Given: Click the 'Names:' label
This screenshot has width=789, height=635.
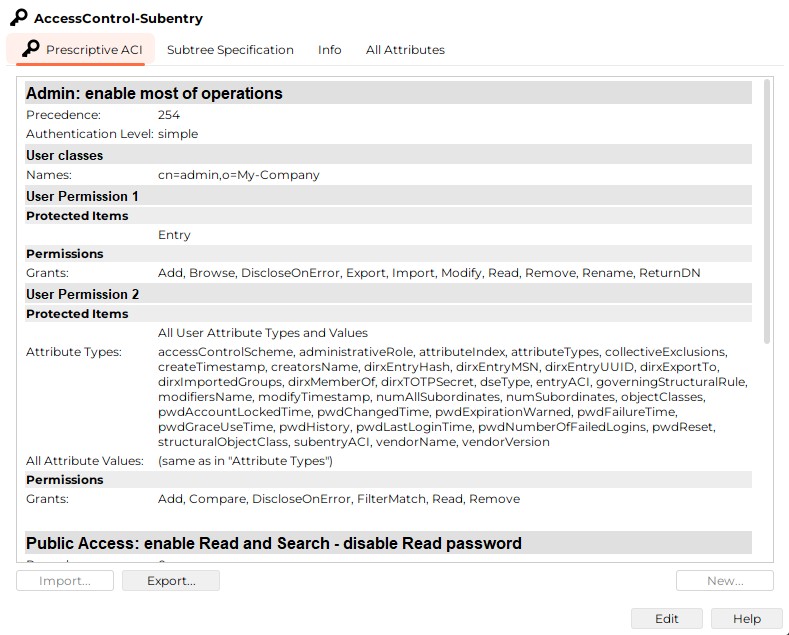Looking at the screenshot, I should (x=49, y=175).
